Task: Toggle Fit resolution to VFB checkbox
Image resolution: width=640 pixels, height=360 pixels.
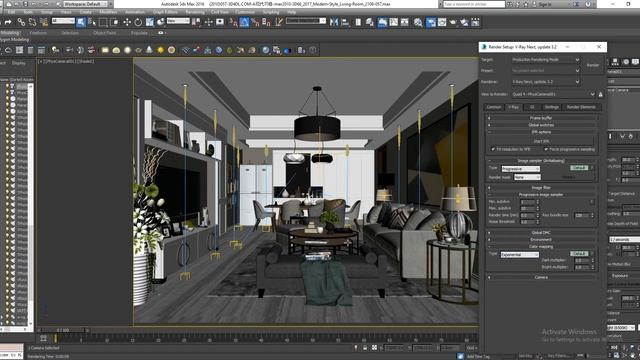Action: 493,149
